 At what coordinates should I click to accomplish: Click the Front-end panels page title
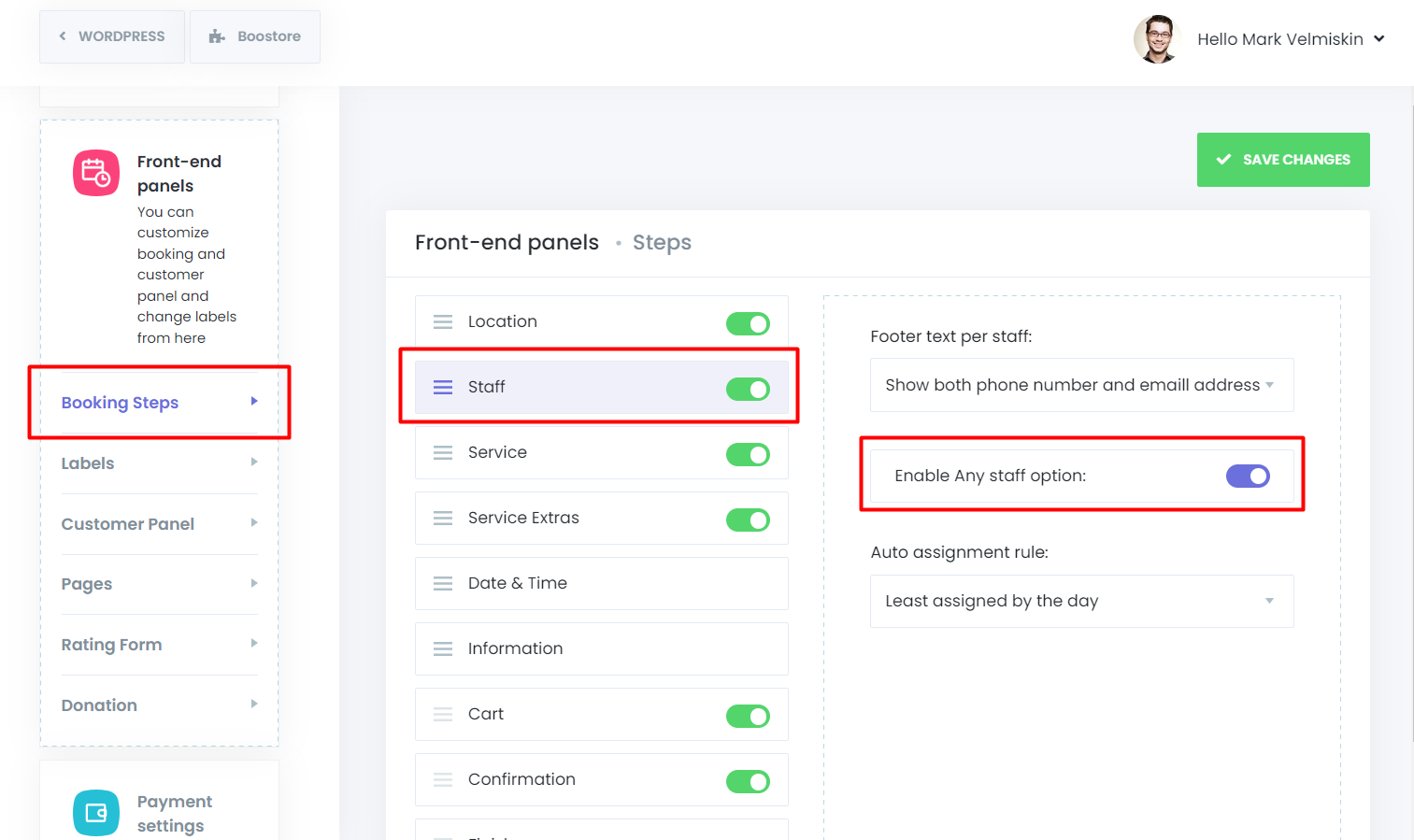[507, 242]
